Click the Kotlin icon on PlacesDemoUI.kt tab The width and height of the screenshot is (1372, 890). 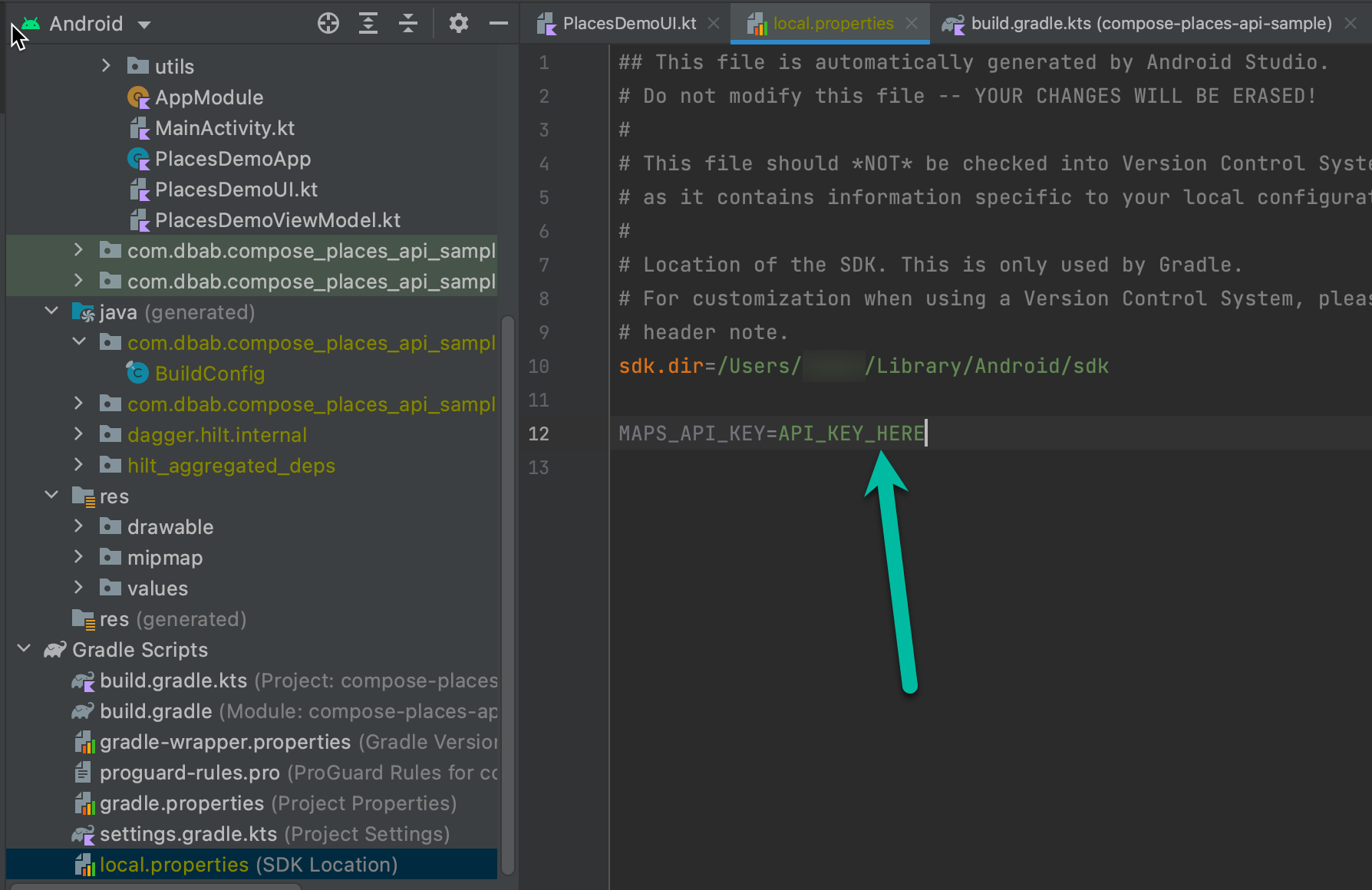(x=547, y=23)
